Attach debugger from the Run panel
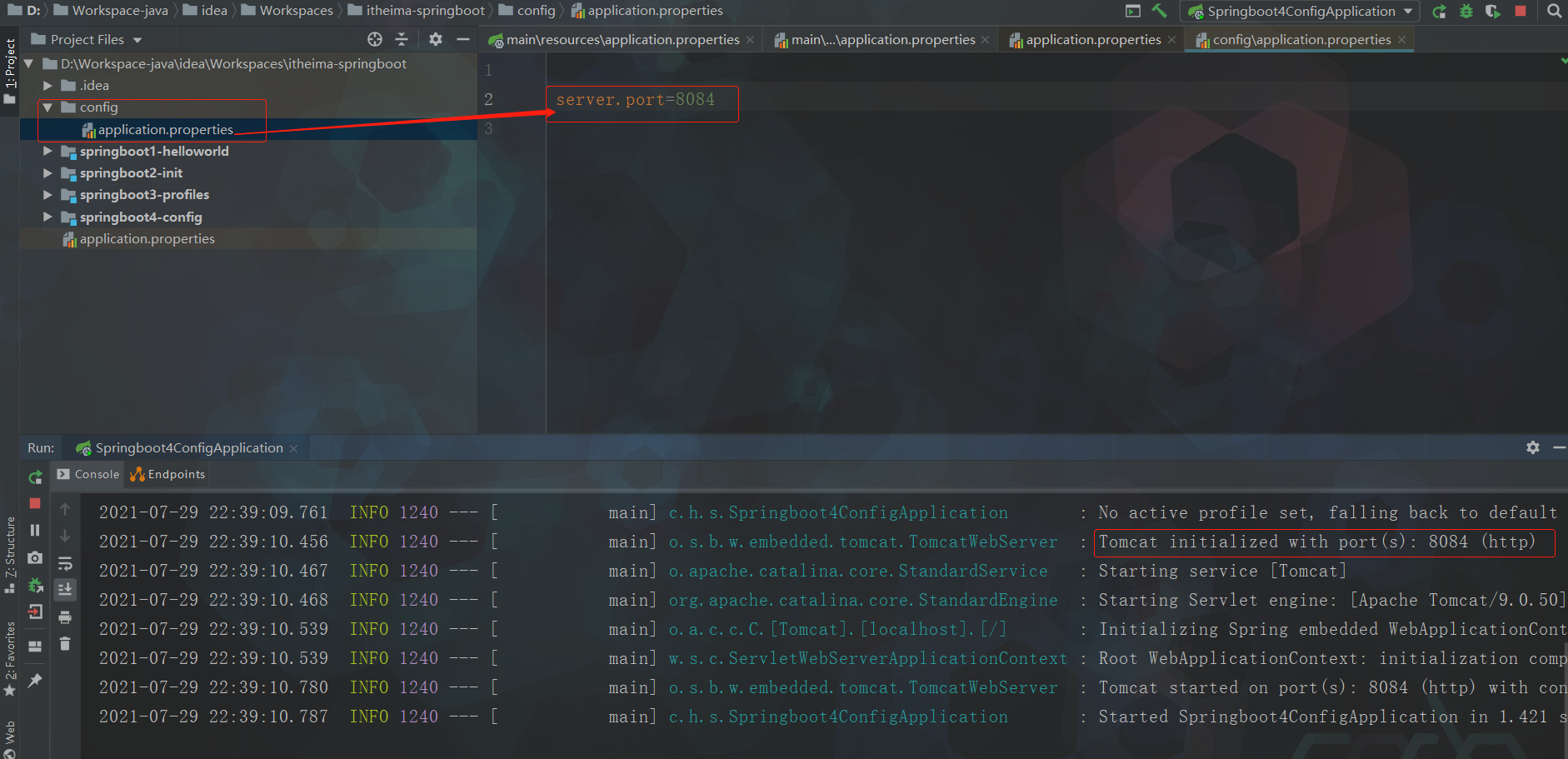 pyautogui.click(x=35, y=586)
